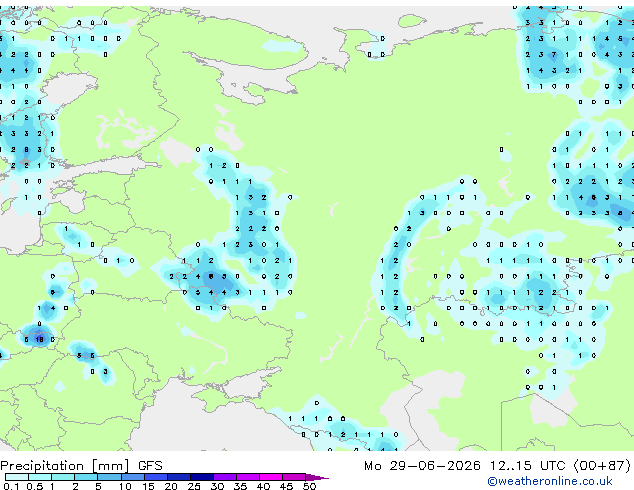
Task: Click the '45' legend scale label
Action: pyautogui.click(x=286, y=486)
